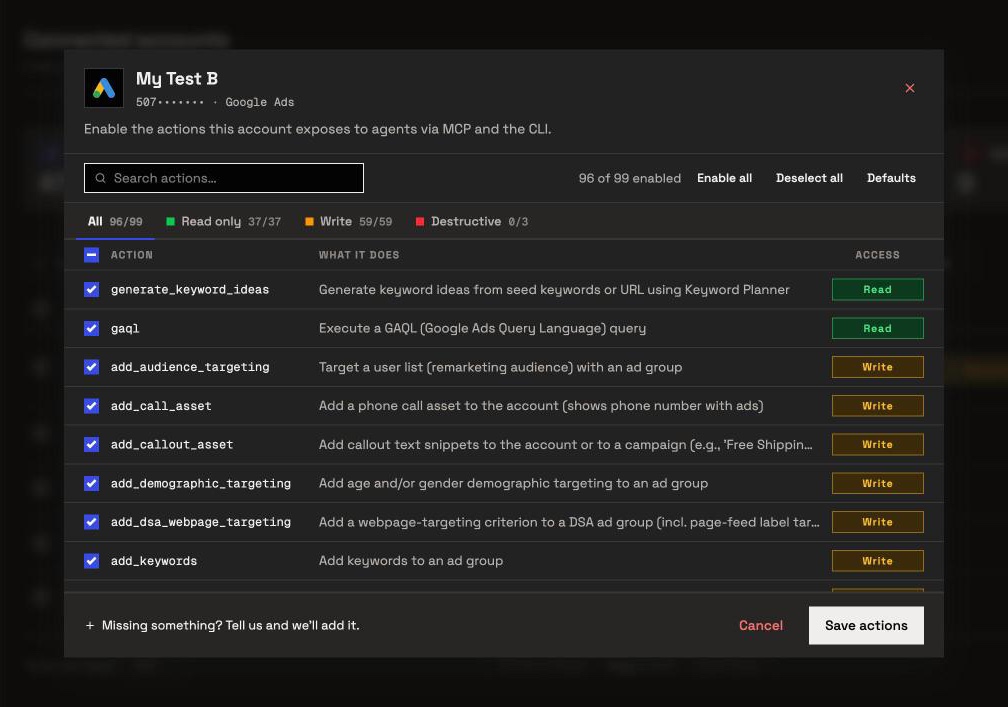Image resolution: width=1008 pixels, height=707 pixels.
Task: Click the green Read only color indicator
Action: [x=170, y=222]
